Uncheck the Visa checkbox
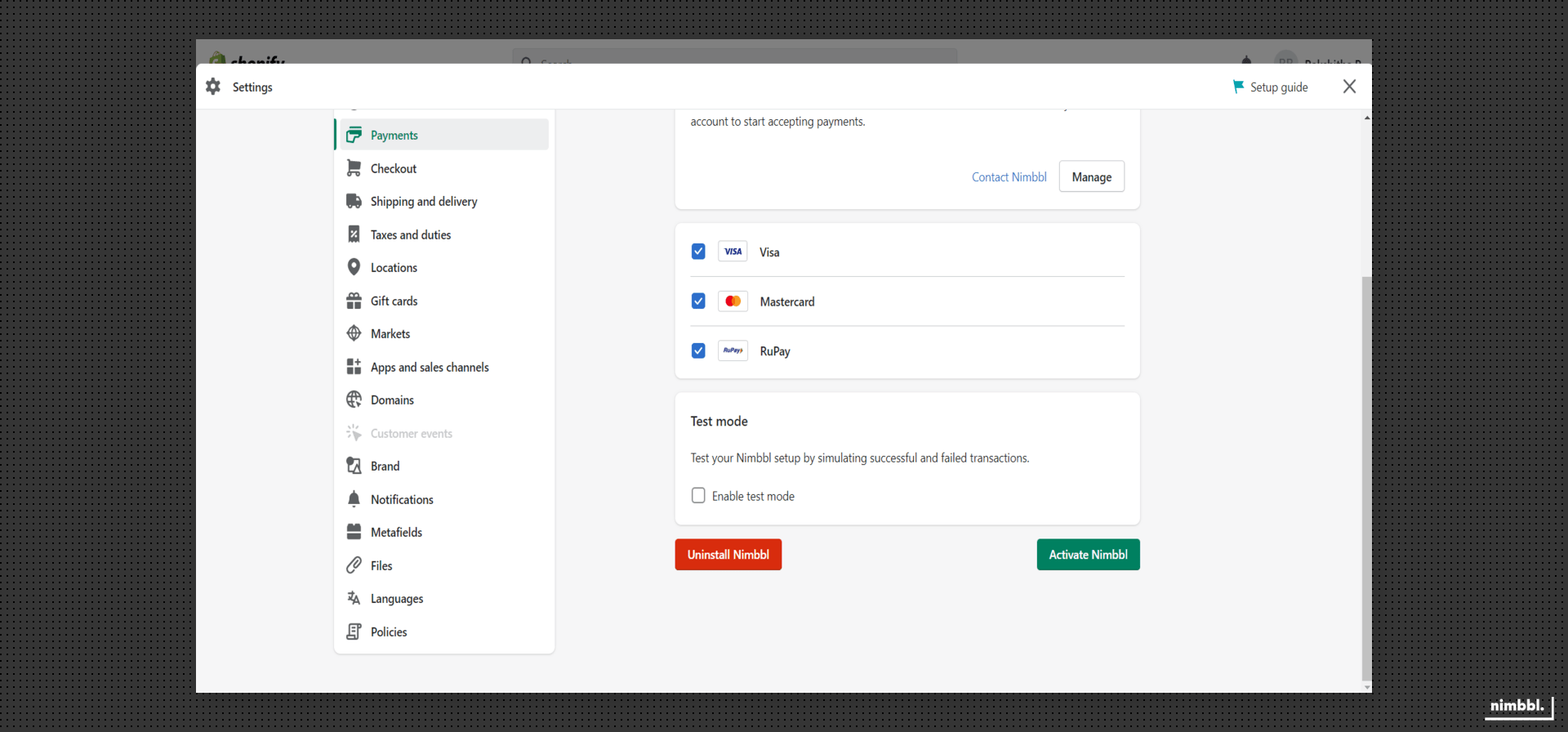The height and width of the screenshot is (732, 1568). tap(698, 252)
